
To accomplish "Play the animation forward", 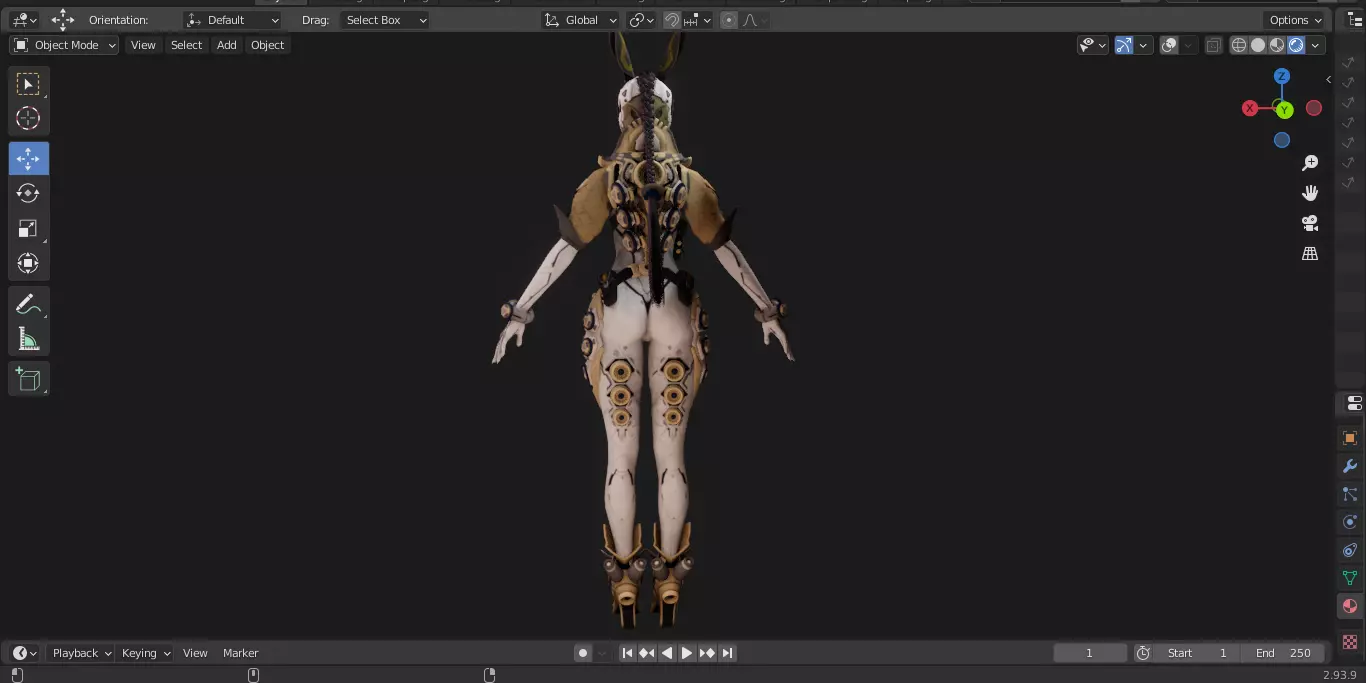I will click(687, 653).
